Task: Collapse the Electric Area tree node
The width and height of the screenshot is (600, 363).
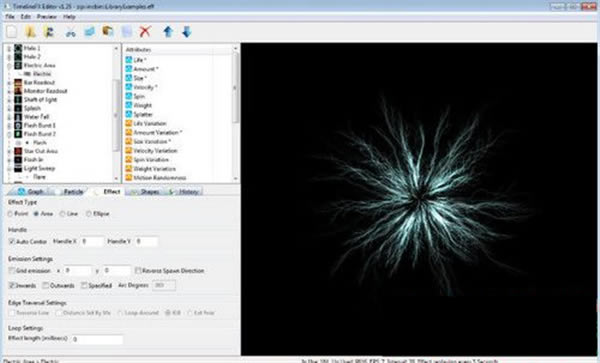Action: click(9, 65)
